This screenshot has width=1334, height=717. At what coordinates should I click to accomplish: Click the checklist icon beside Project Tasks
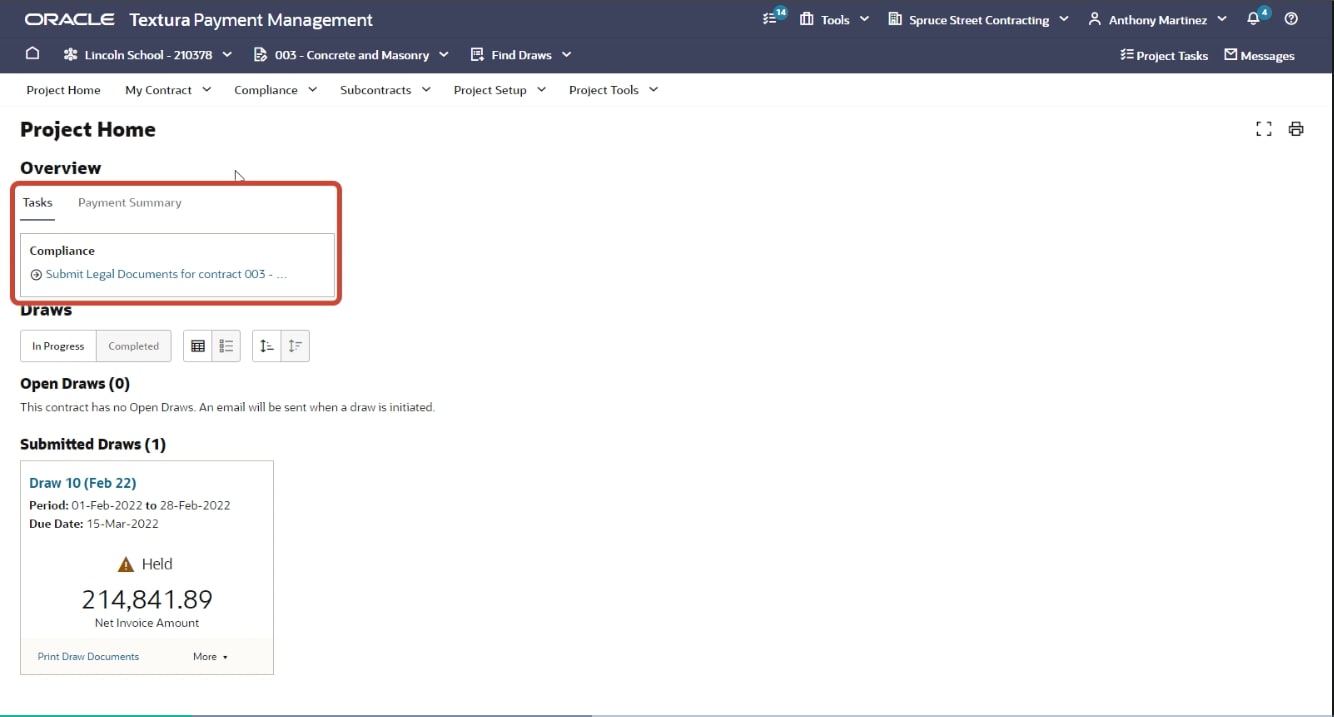tap(1127, 55)
